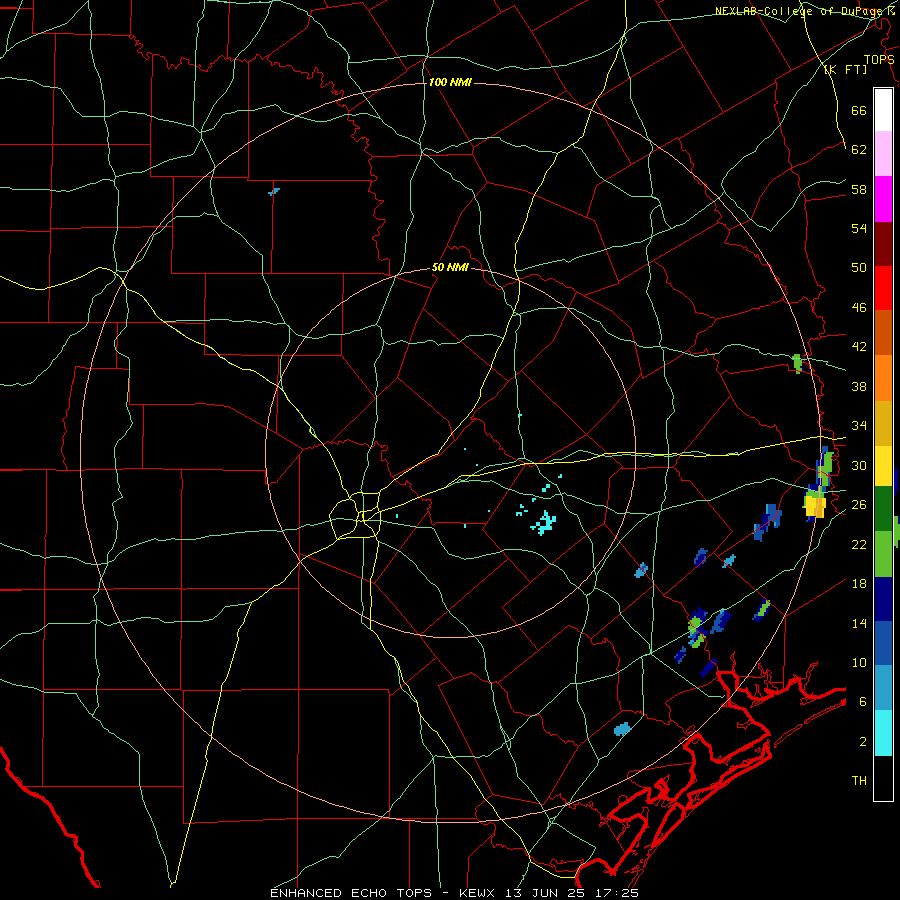
Task: Click the light blue echo blob in the far south
Action: click(622, 729)
